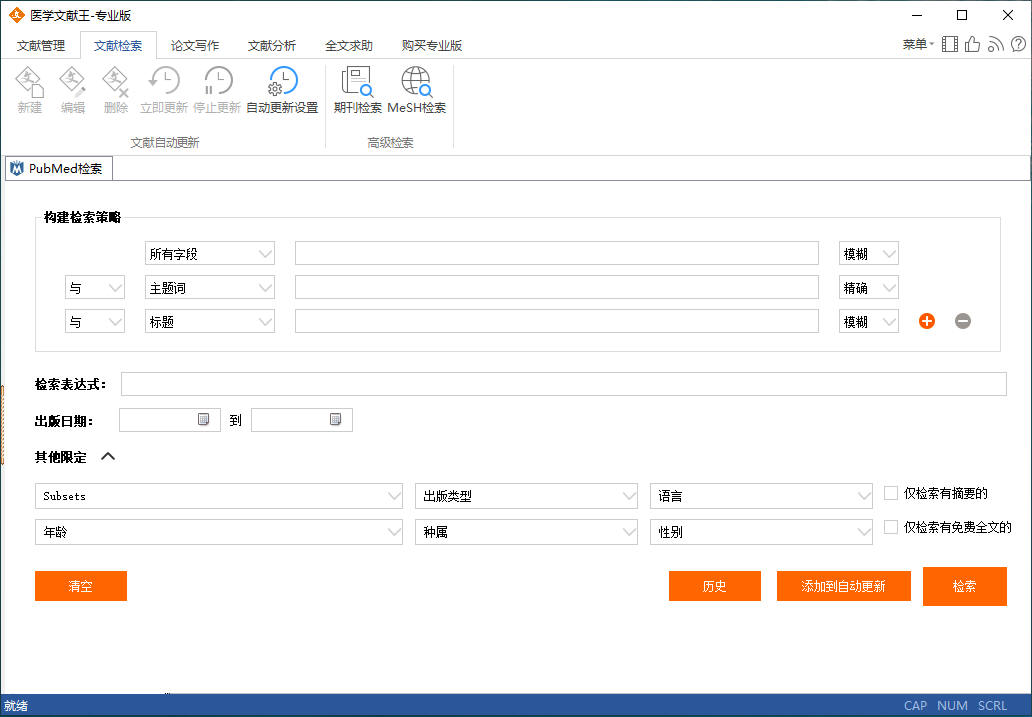
Task: Click the gray minus remove-row icon
Action: (963, 321)
